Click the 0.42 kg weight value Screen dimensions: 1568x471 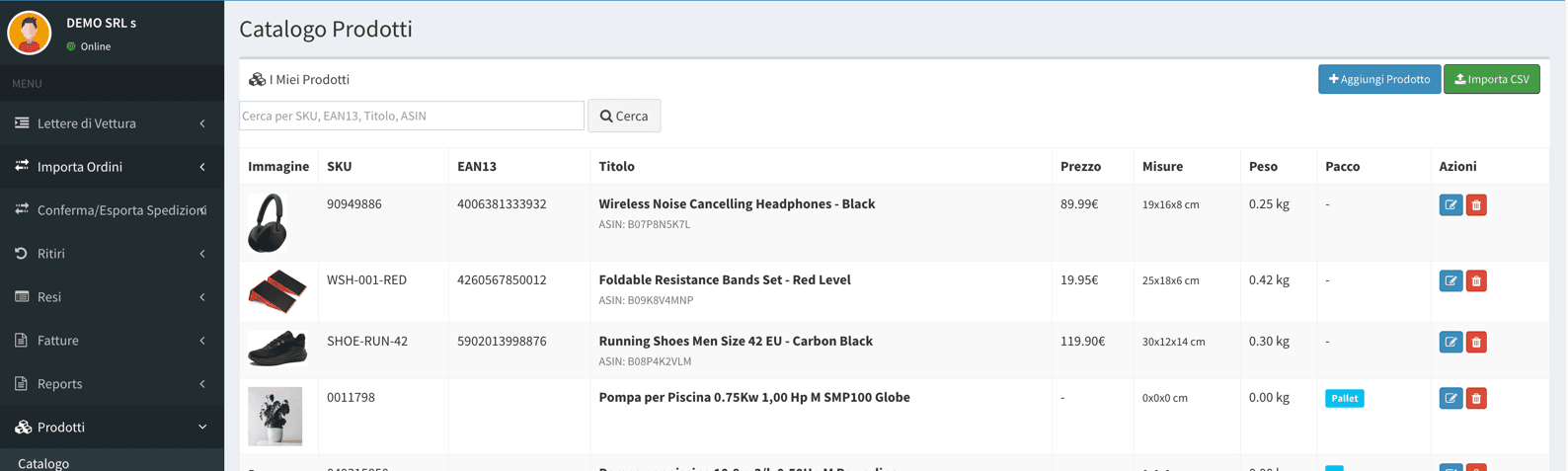[x=1269, y=279]
